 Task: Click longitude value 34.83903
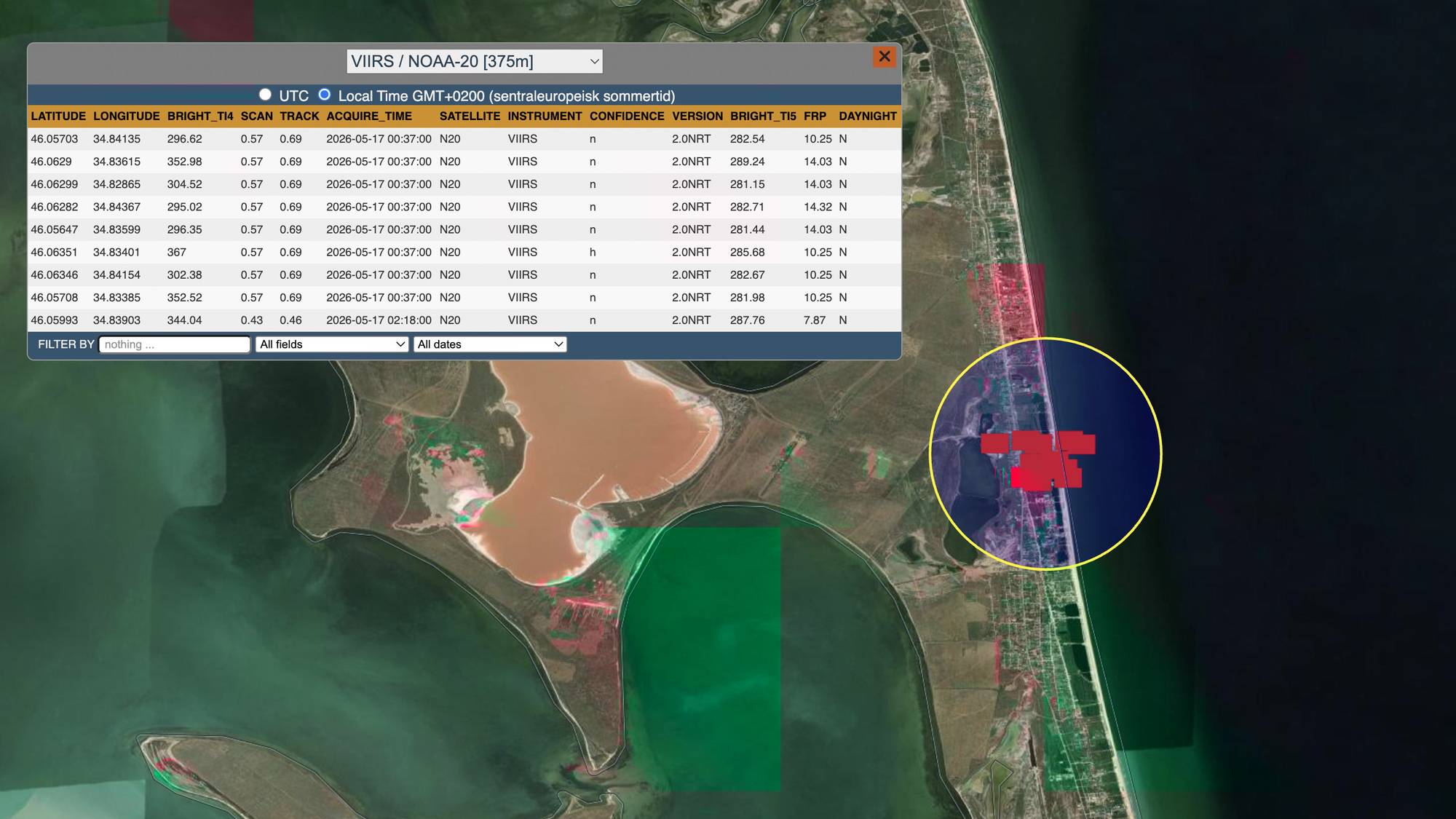click(116, 320)
